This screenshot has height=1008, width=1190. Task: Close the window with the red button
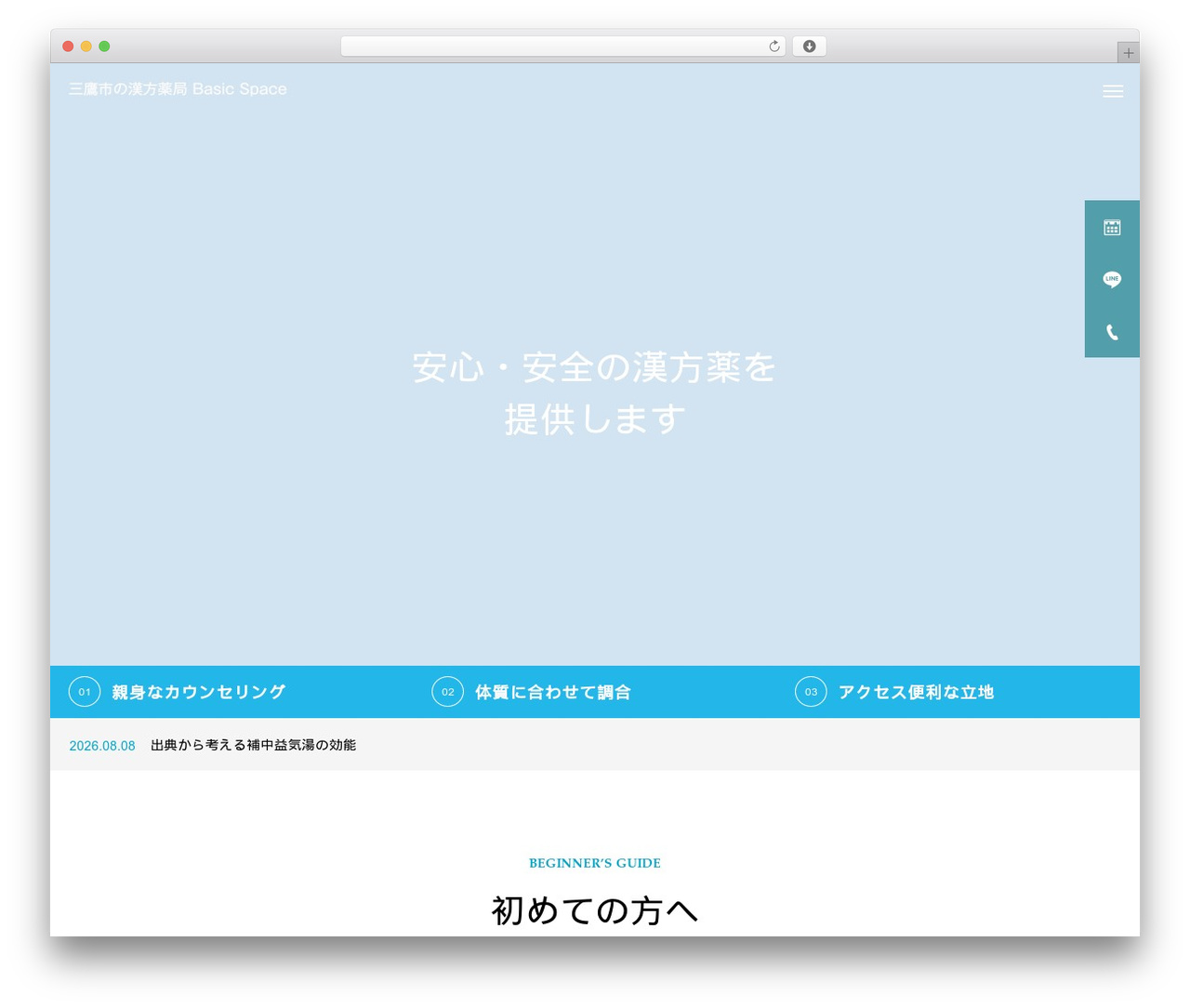click(68, 46)
